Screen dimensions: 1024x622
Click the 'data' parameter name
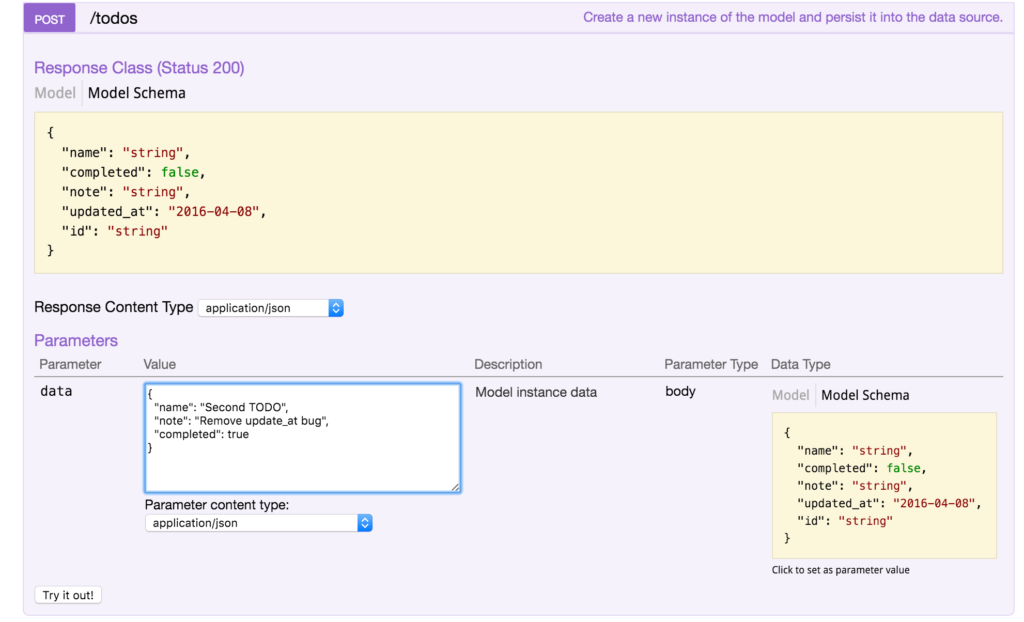(x=56, y=392)
